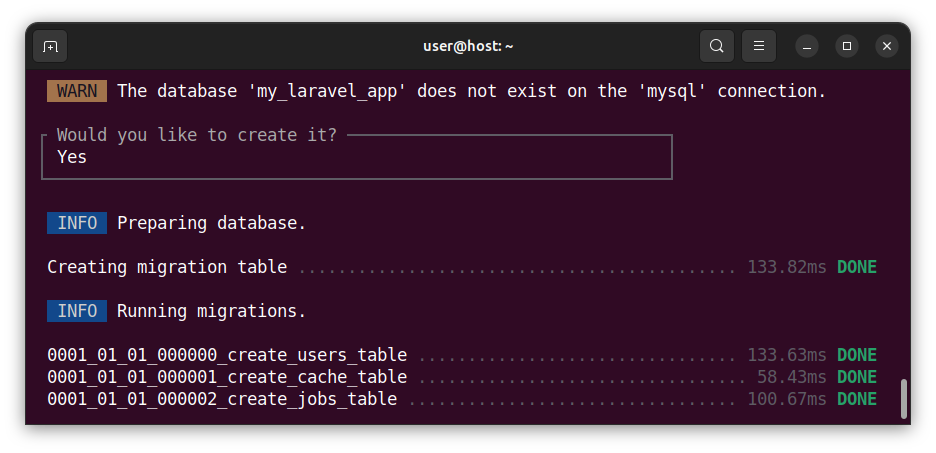Viewport: 936px width, 453px height.
Task: Click the 'my_laravel_app' database name
Action: (x=327, y=91)
